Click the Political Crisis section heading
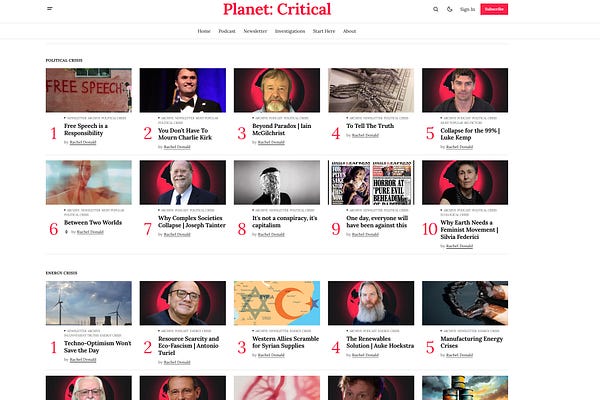 pos(64,60)
